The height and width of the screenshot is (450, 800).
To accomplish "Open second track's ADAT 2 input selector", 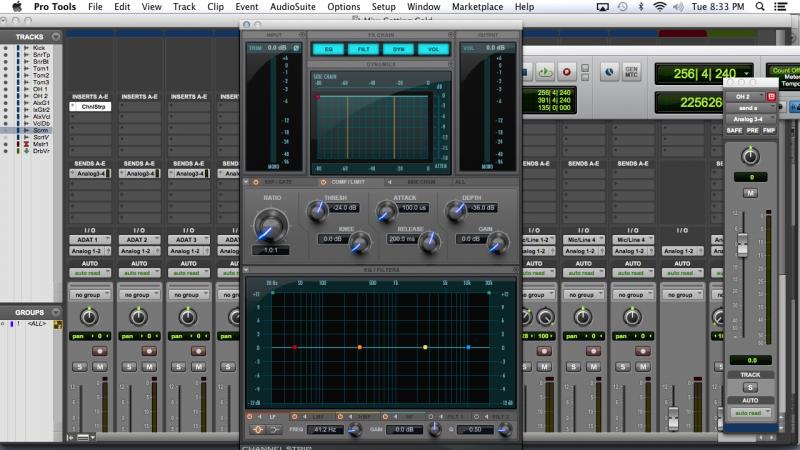I will tap(139, 239).
